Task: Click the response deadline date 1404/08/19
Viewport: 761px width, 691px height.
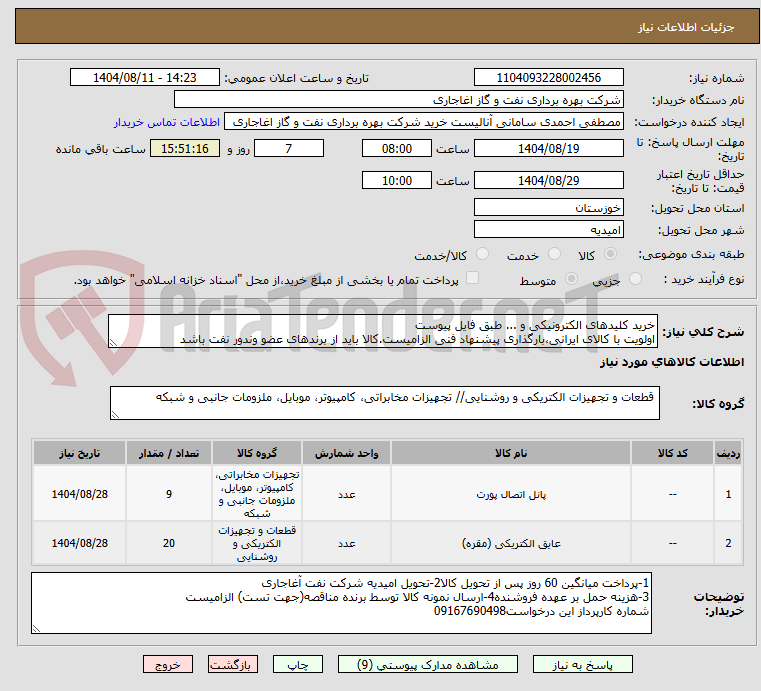Action: [x=548, y=148]
